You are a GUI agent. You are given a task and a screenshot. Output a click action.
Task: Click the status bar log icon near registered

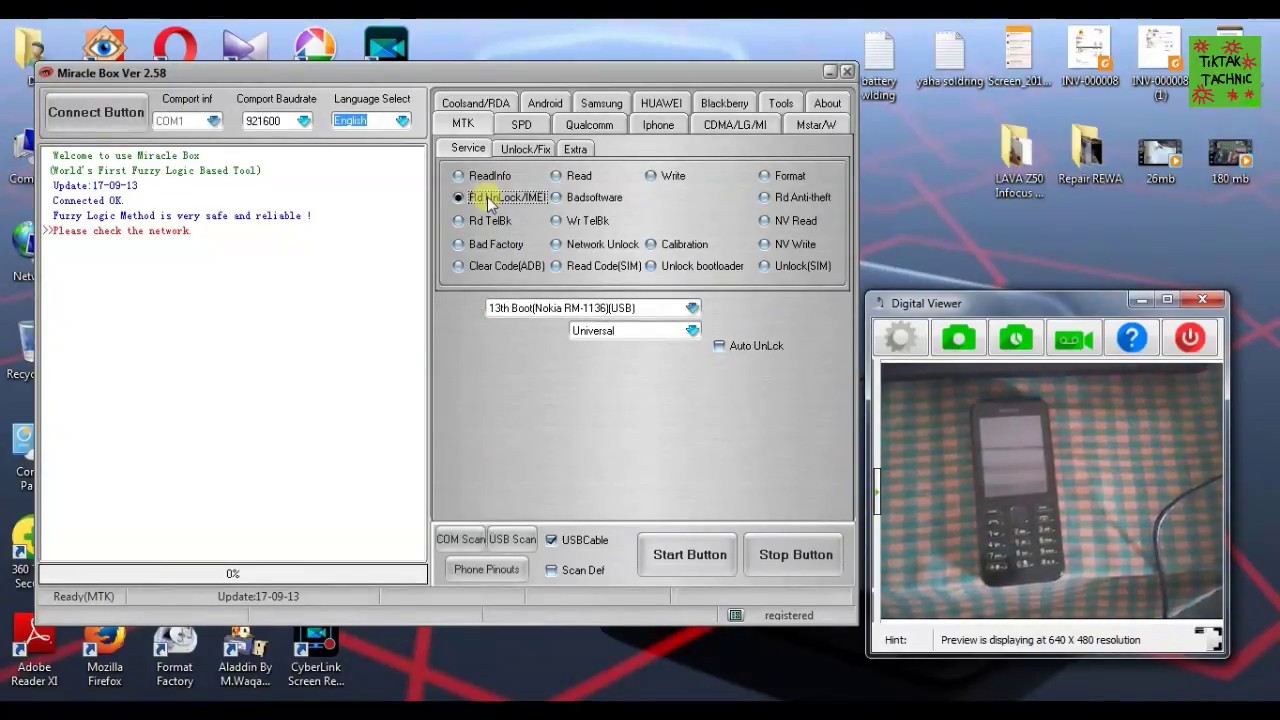[735, 615]
